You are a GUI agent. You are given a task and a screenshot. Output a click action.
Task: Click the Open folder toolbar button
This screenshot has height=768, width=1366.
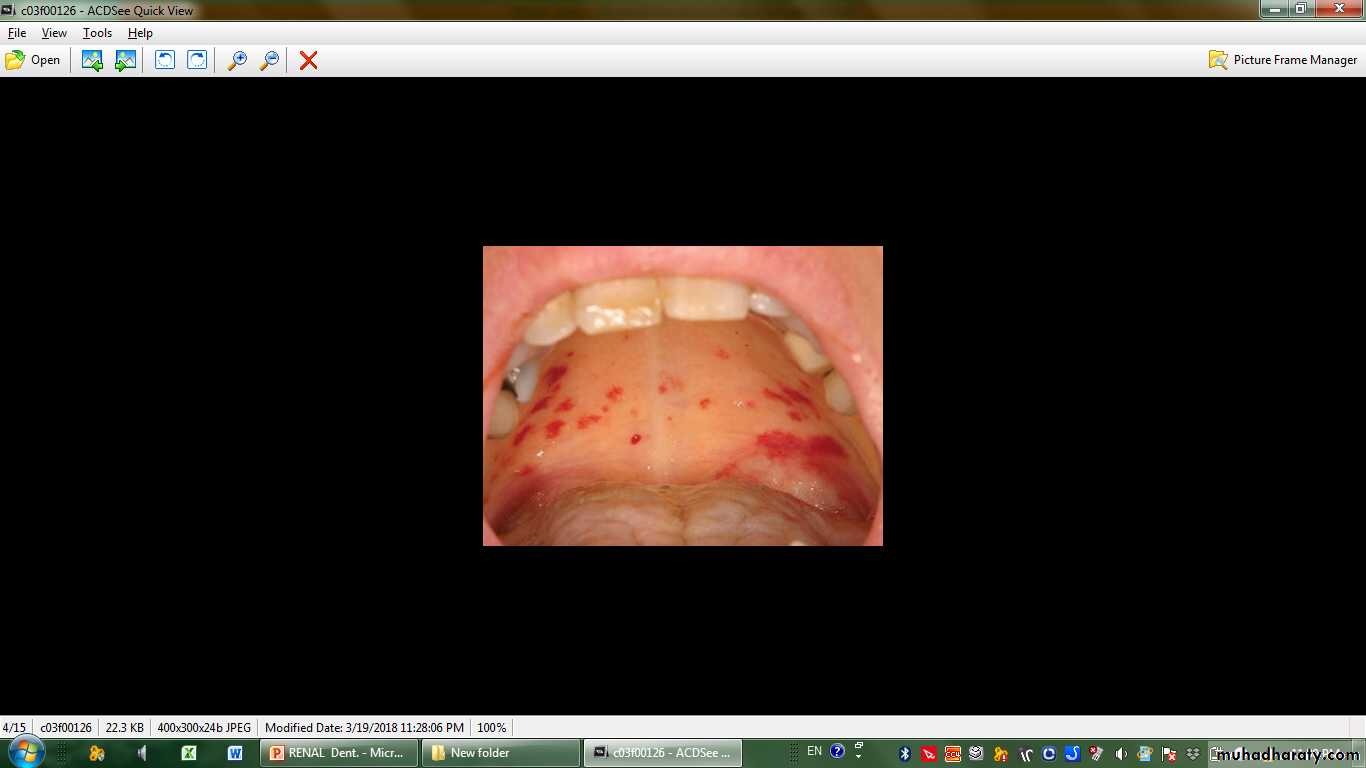(x=33, y=60)
